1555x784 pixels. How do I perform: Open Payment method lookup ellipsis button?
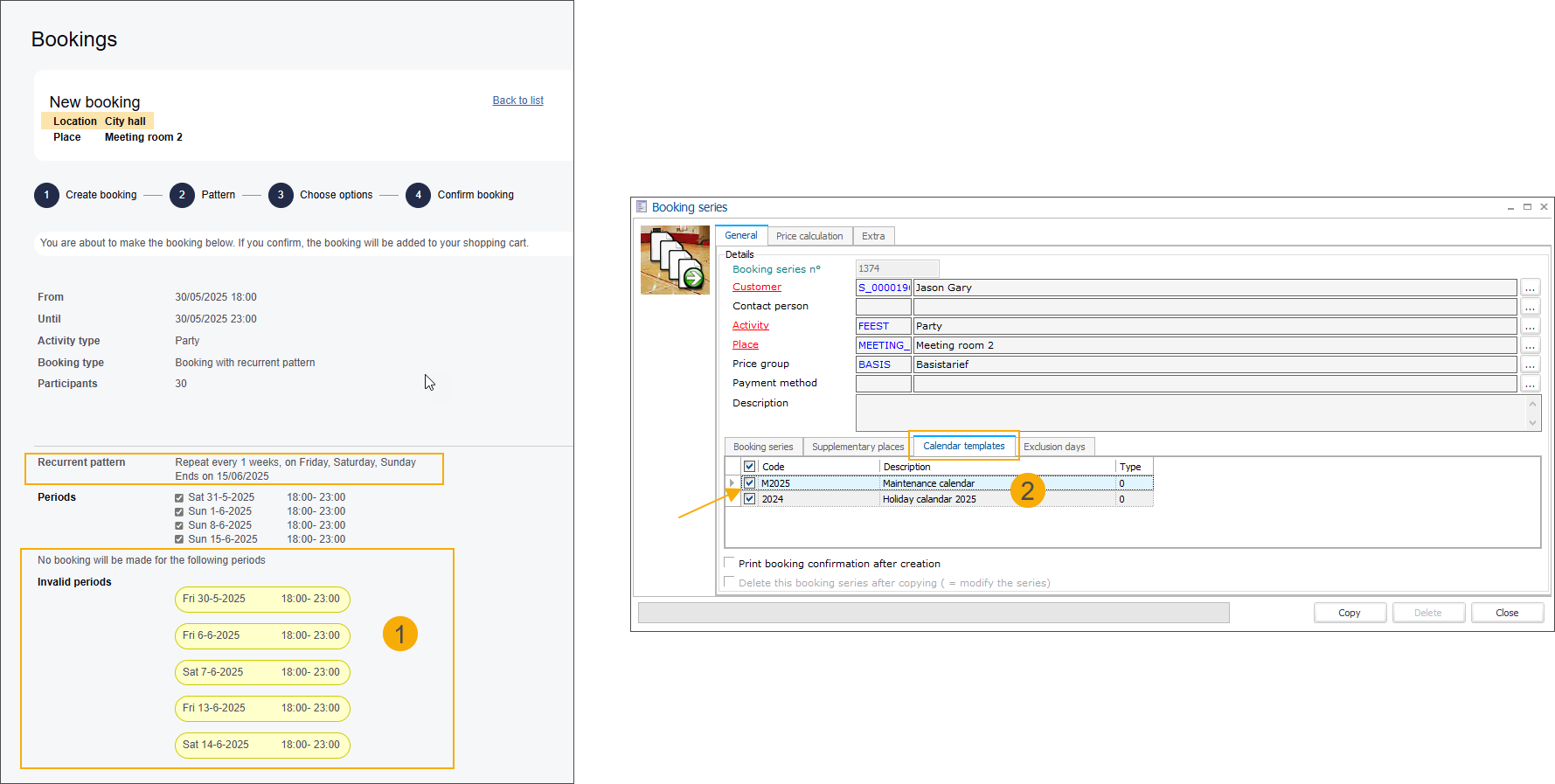(1530, 385)
